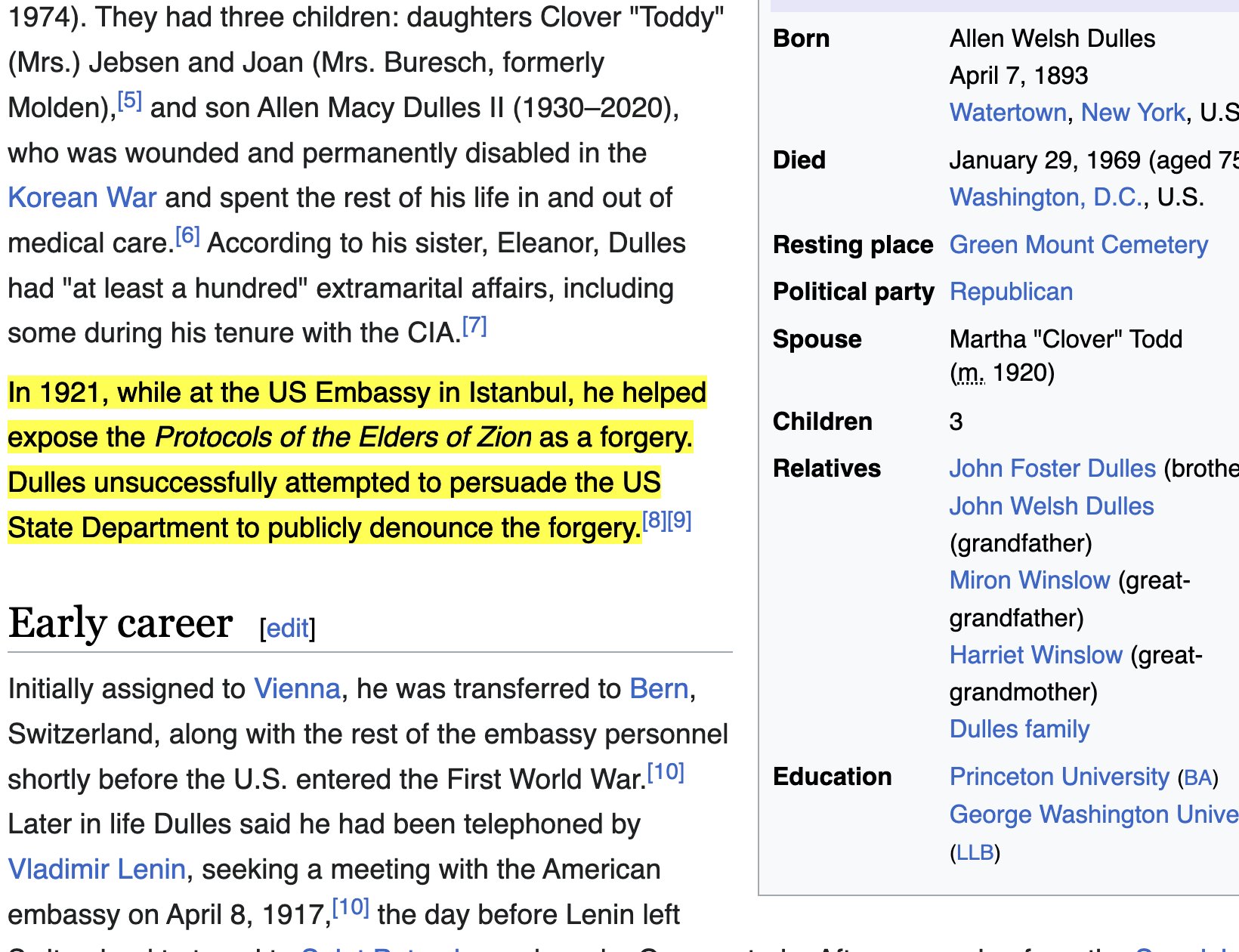Open the Korean War article link
Image resolution: width=1239 pixels, height=952 pixels.
(x=82, y=198)
